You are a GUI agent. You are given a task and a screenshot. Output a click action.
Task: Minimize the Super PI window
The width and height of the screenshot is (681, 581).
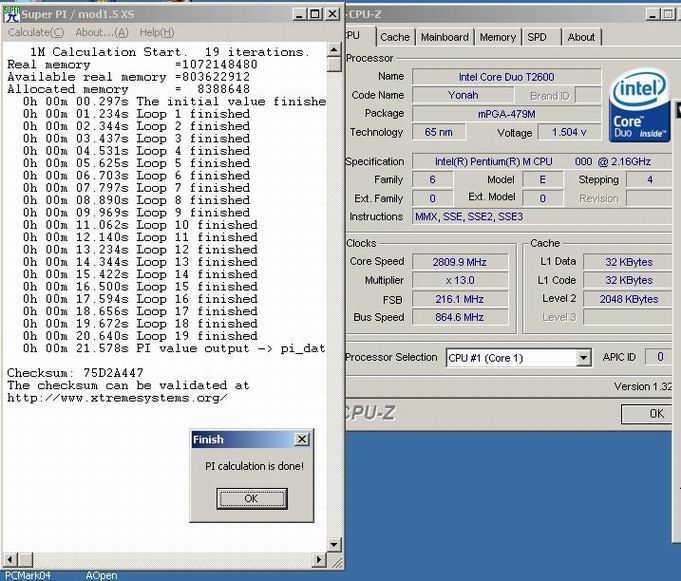point(299,14)
